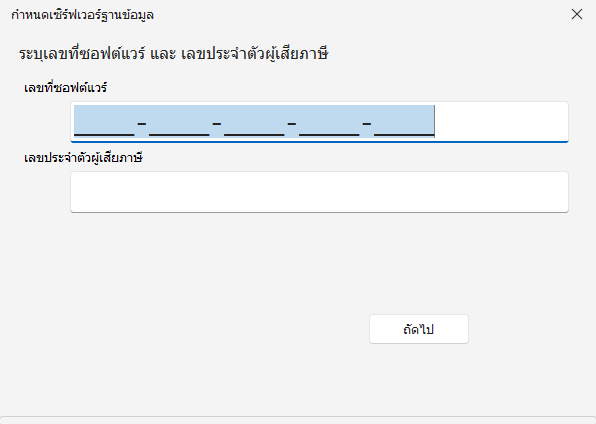596x424 pixels.
Task: Click the last dash separator in software number
Action: (366, 123)
